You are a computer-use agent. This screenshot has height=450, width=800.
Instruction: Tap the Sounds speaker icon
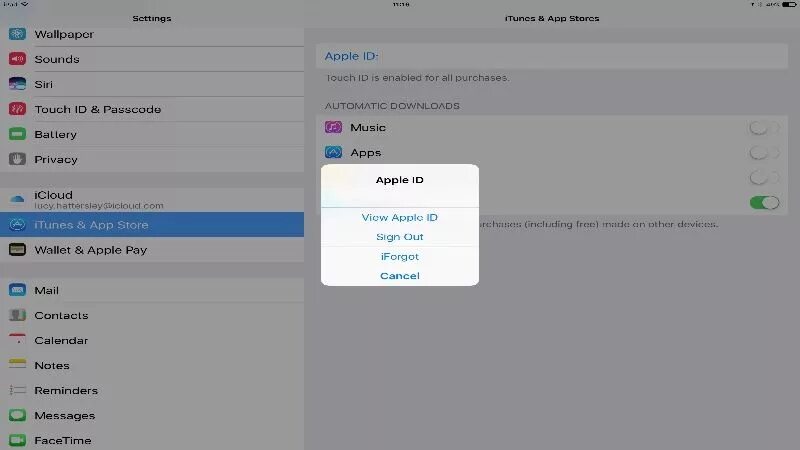coord(17,59)
